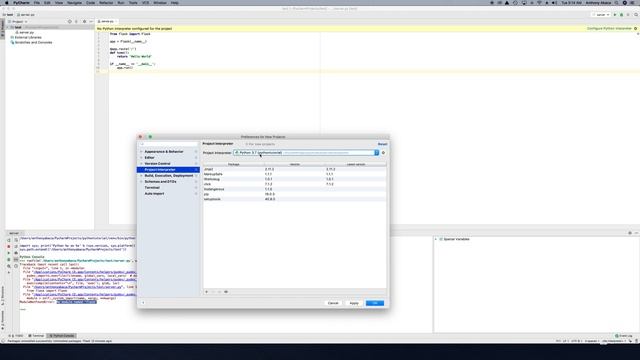Open the Tools menu
This screenshot has width=640, height=360.
[133, 3]
